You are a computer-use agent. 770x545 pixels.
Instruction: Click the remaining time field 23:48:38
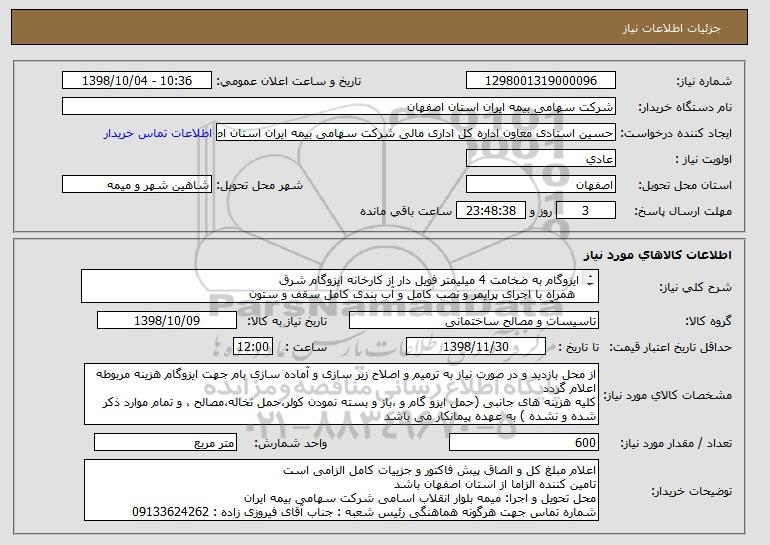(x=491, y=211)
